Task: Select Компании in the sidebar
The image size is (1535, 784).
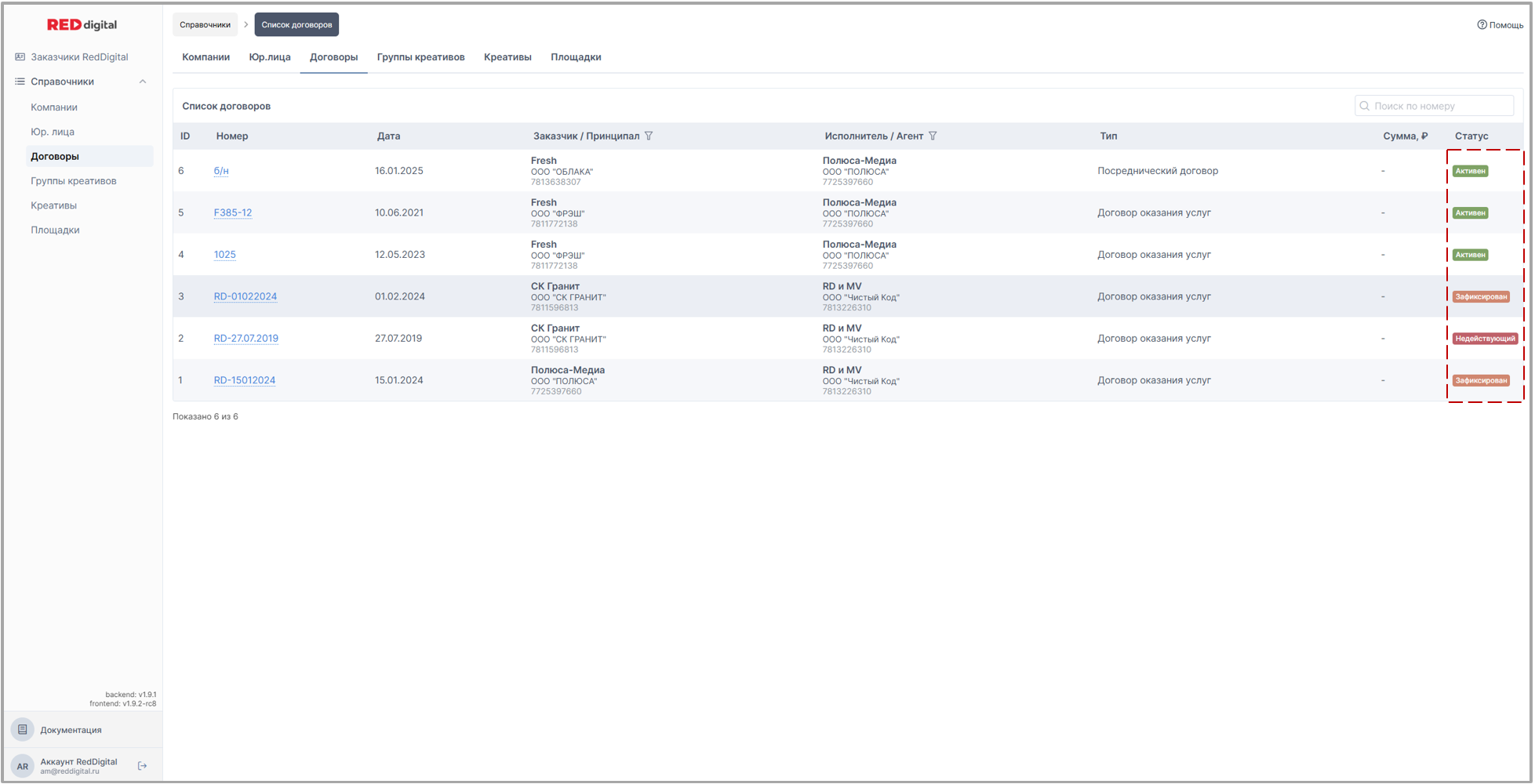Action: [x=54, y=107]
